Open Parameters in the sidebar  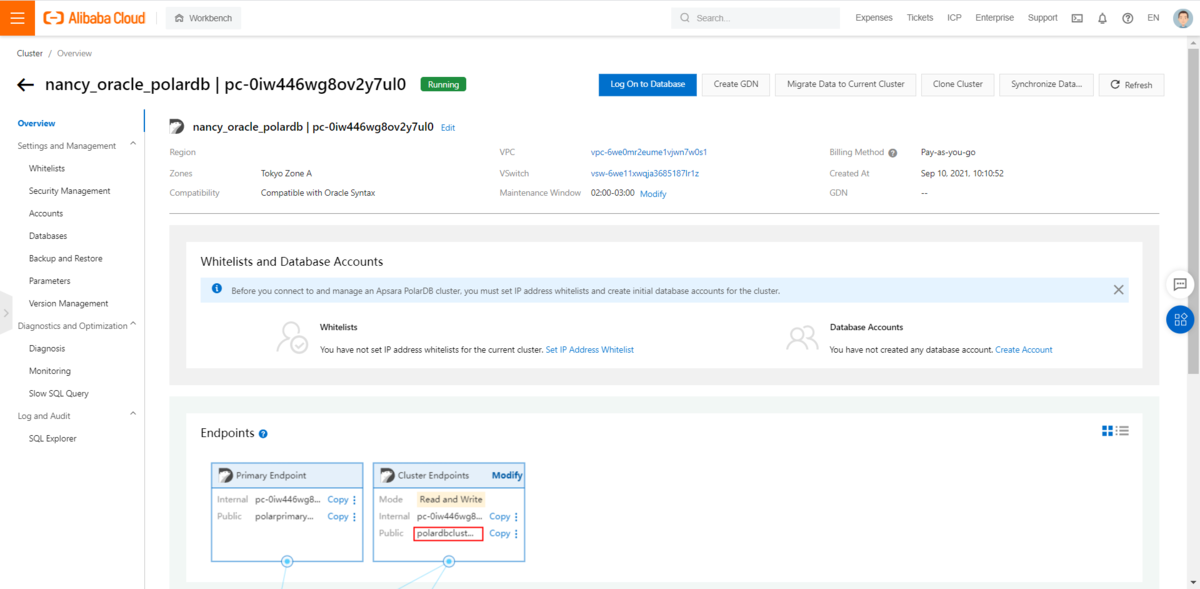pyautogui.click(x=50, y=281)
